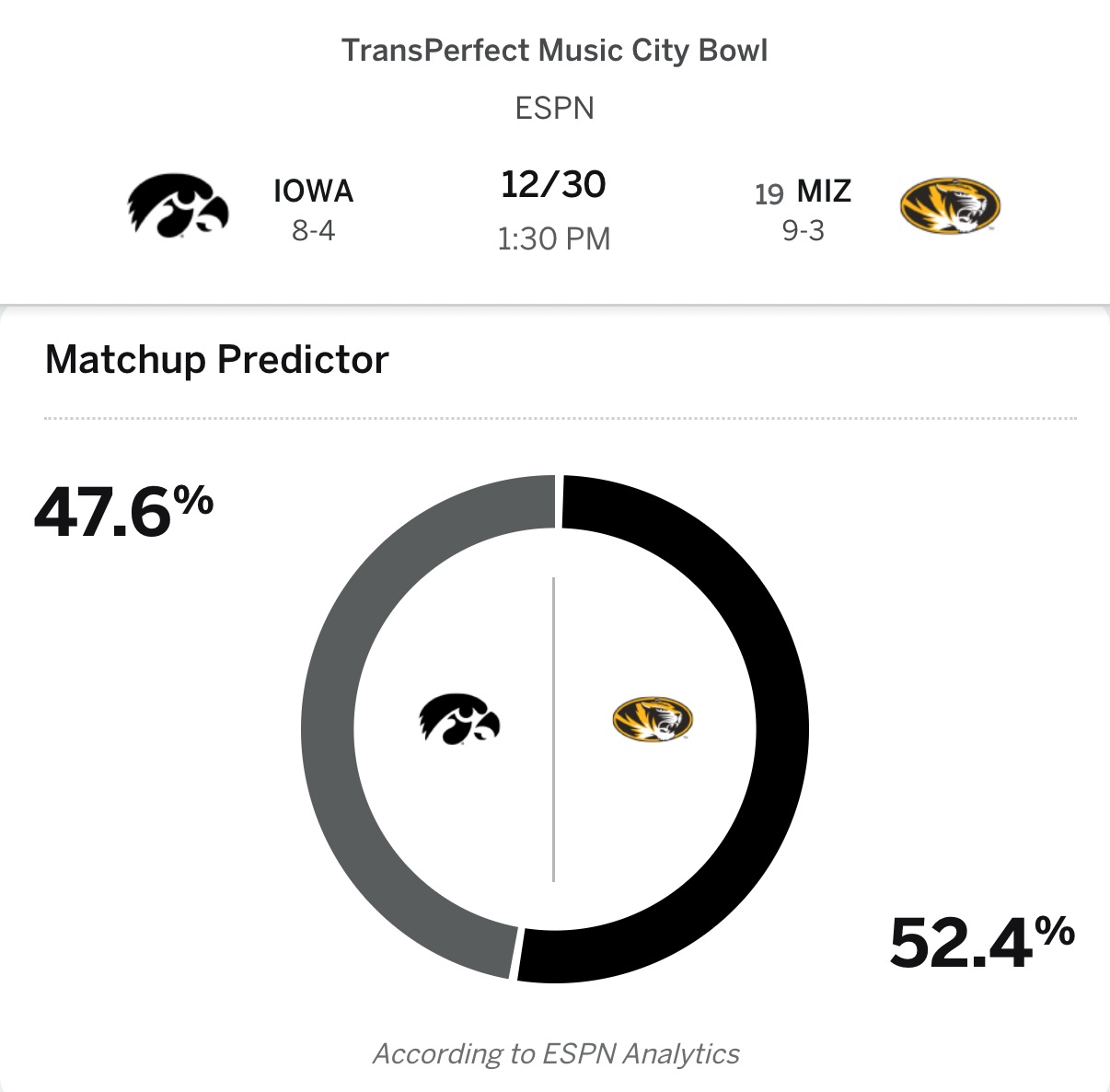1110x1092 pixels.
Task: Click the According to ESPN Analytics caption
Action: (x=556, y=1053)
